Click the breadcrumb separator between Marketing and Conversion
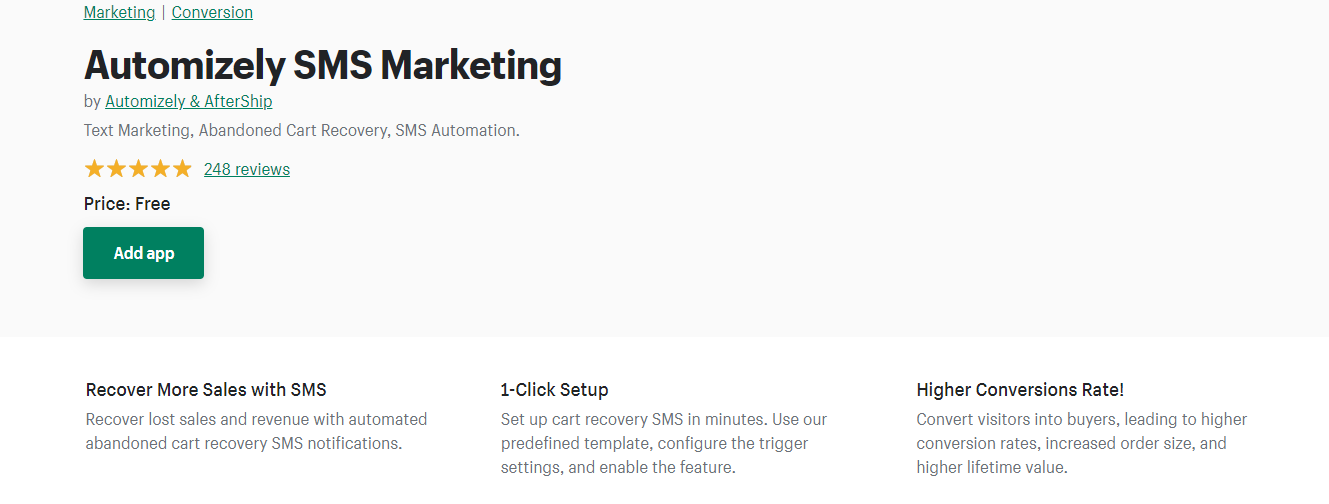The image size is (1329, 504). [x=163, y=13]
